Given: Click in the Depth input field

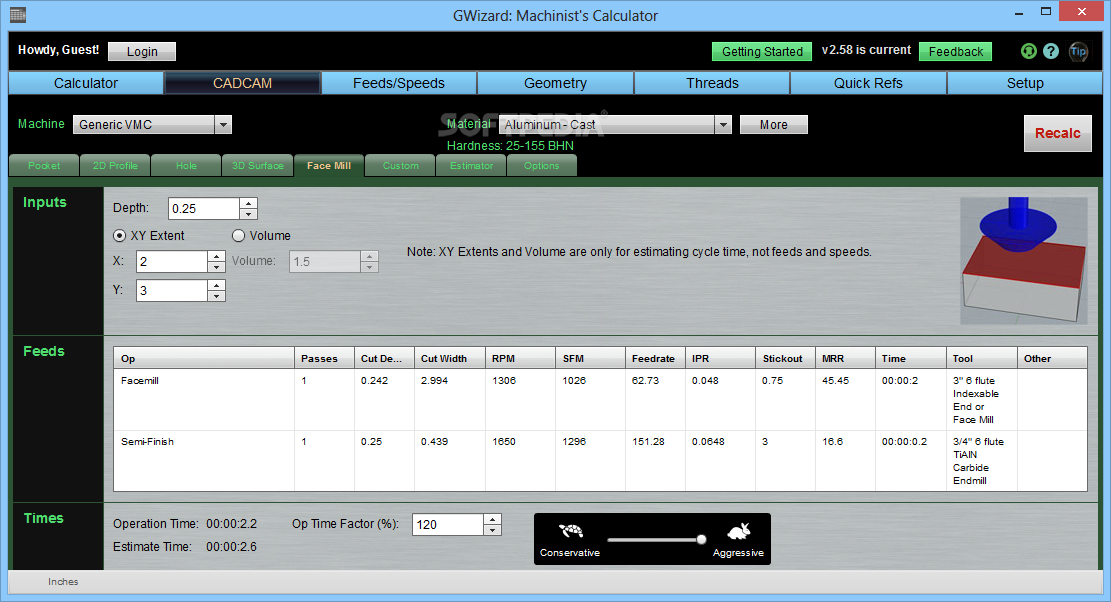Looking at the screenshot, I should tap(204, 209).
